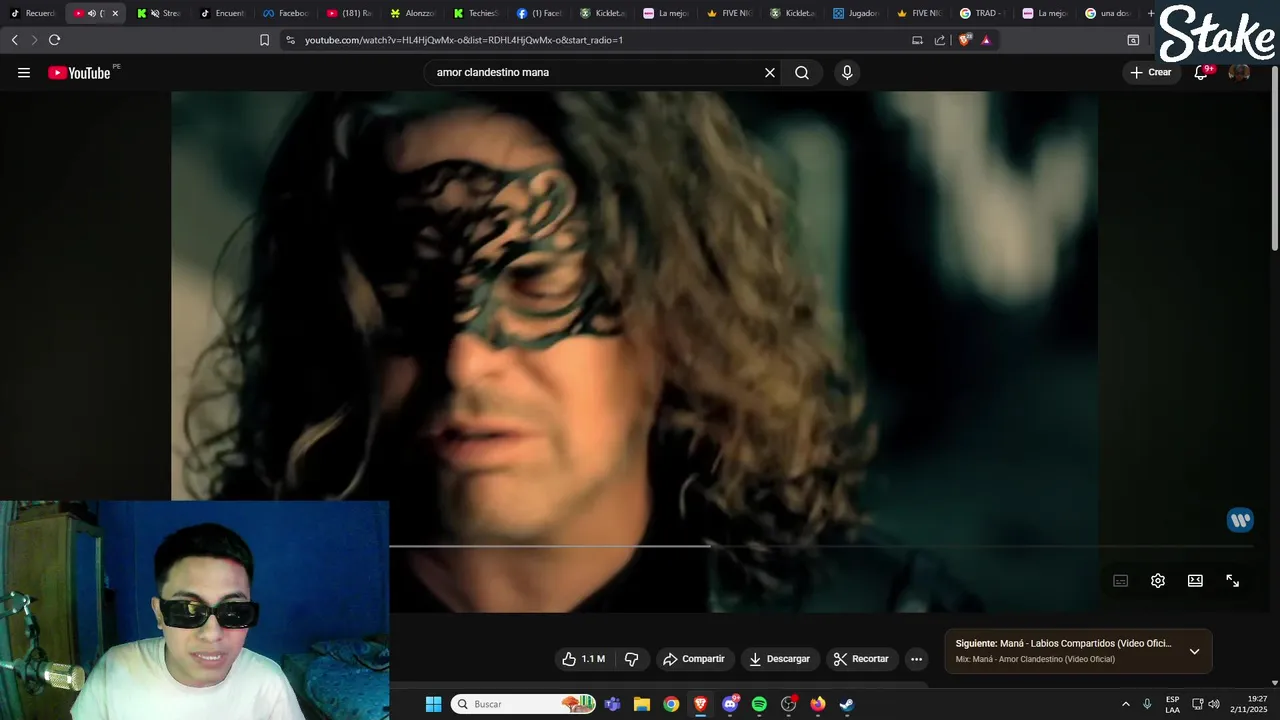Toggle subtitles button in the player

tap(1121, 581)
